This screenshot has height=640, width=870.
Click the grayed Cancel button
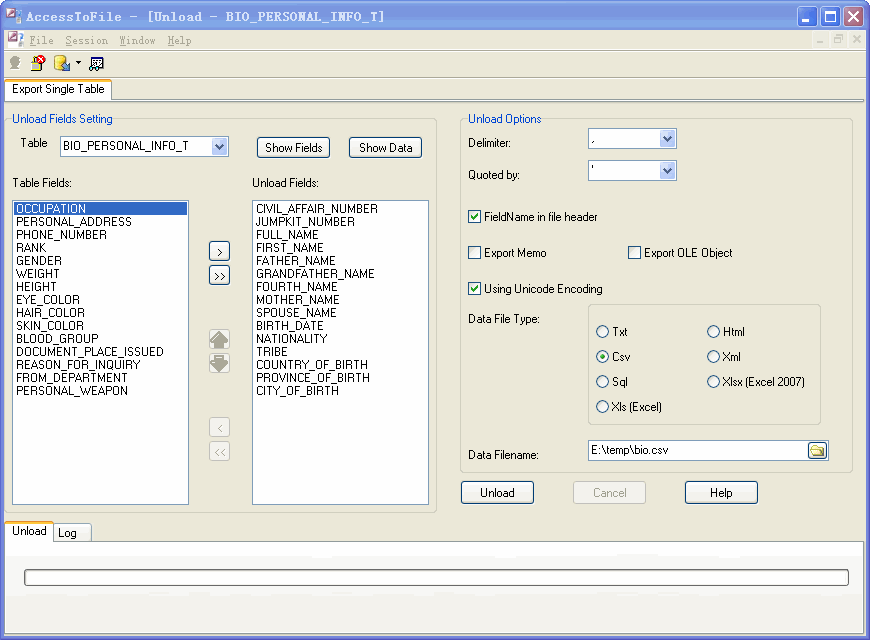click(609, 493)
